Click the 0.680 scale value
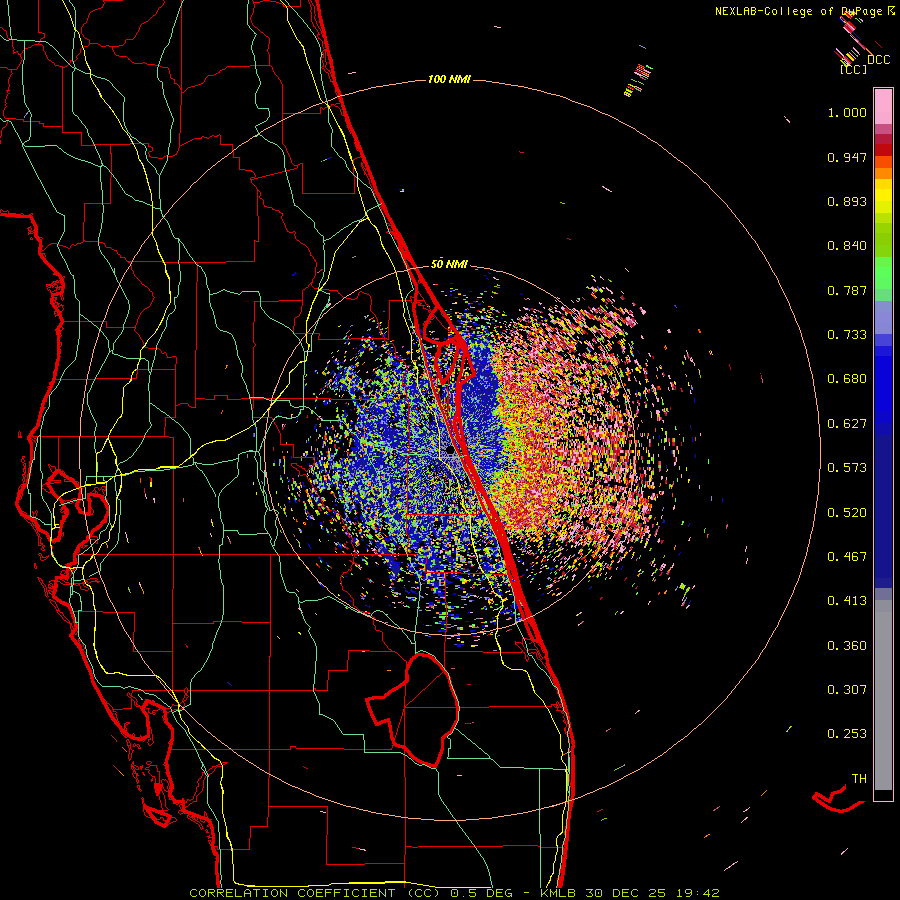This screenshot has width=900, height=900. [847, 379]
